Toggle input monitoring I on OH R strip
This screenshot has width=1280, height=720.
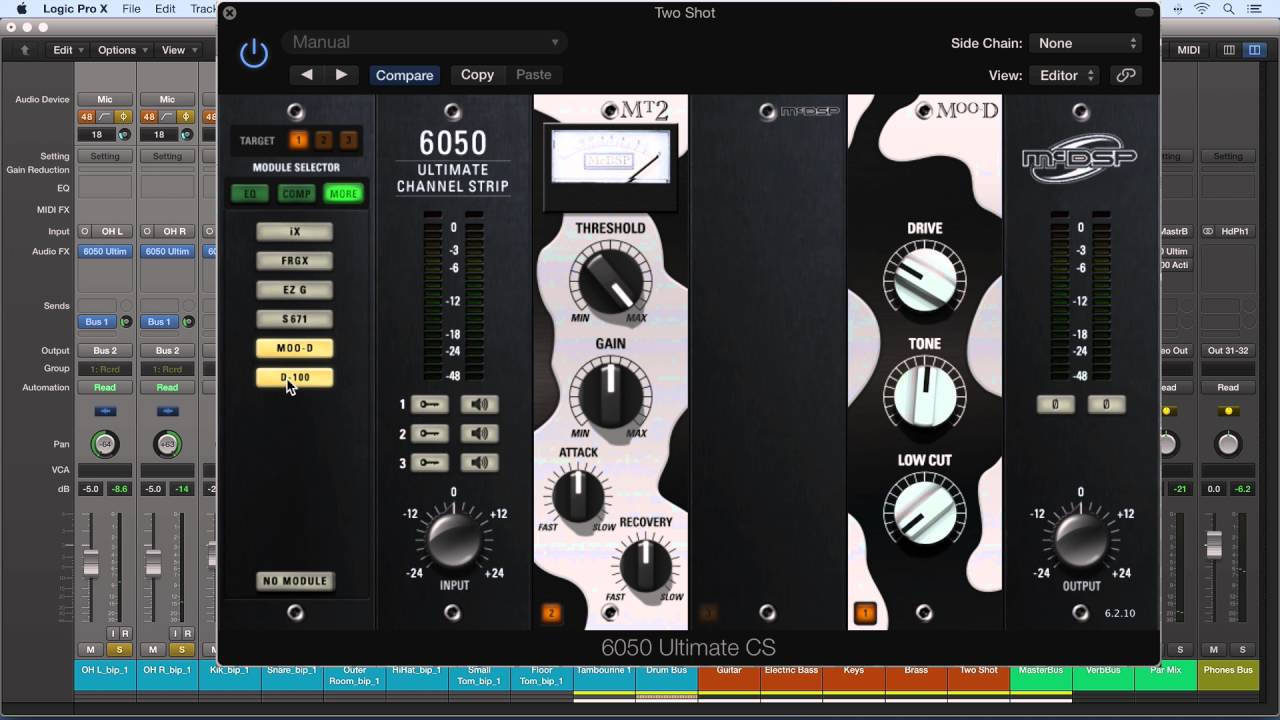coord(176,634)
